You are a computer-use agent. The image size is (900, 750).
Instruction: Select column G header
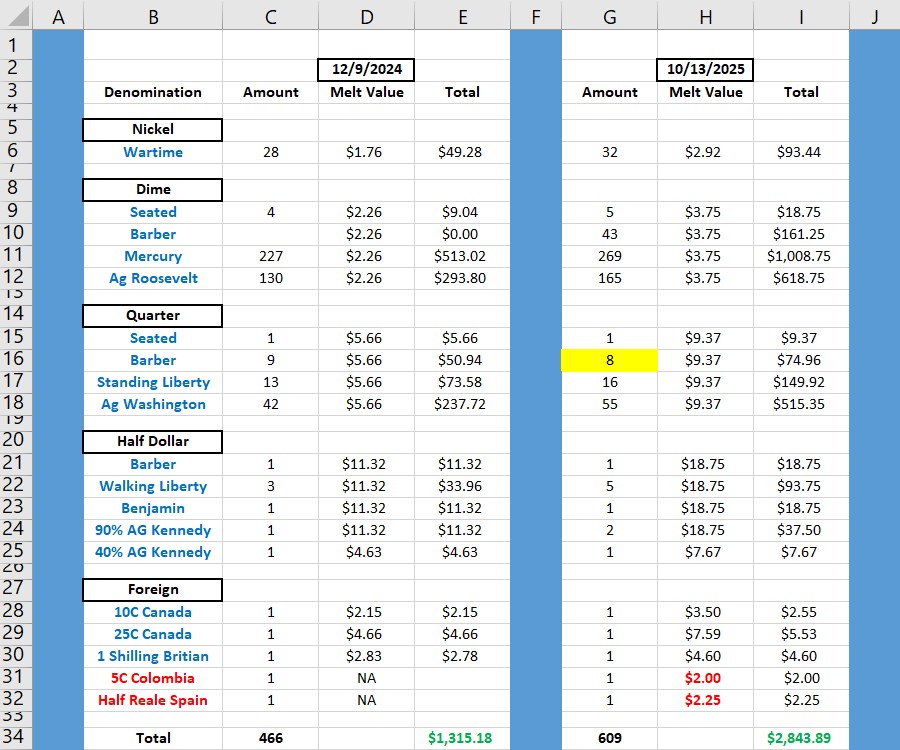click(609, 15)
